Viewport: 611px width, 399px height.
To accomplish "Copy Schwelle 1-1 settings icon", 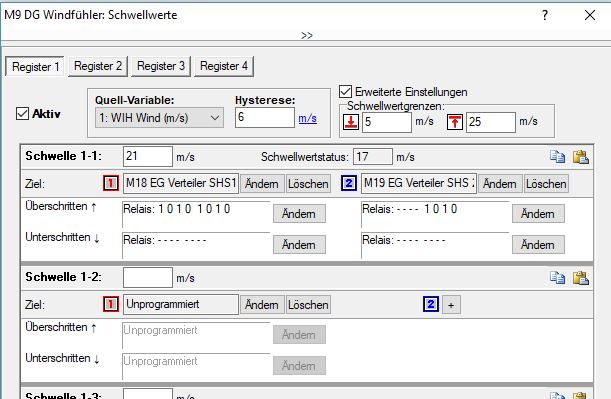I will 557,157.
